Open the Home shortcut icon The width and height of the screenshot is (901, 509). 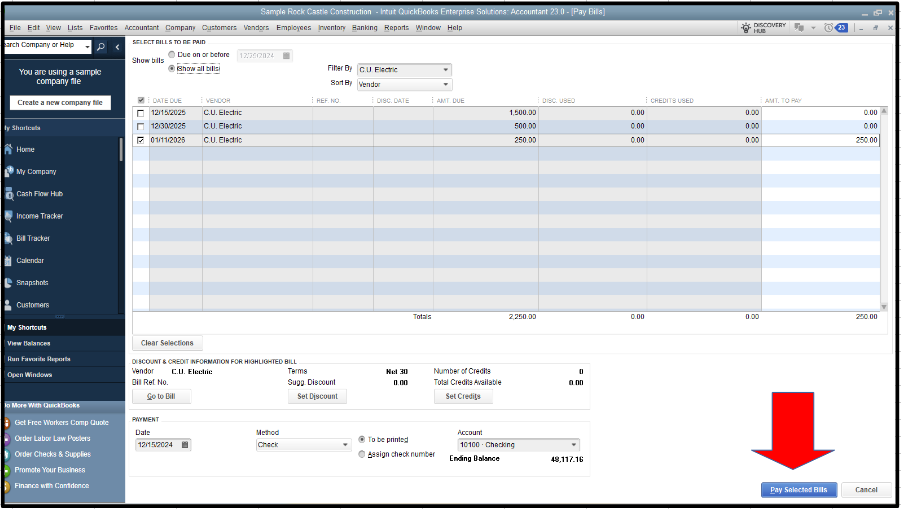(x=8, y=149)
